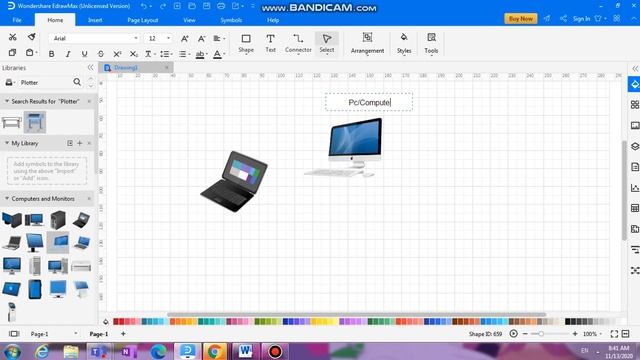
Task: Click the Sign In link
Action: point(581,19)
